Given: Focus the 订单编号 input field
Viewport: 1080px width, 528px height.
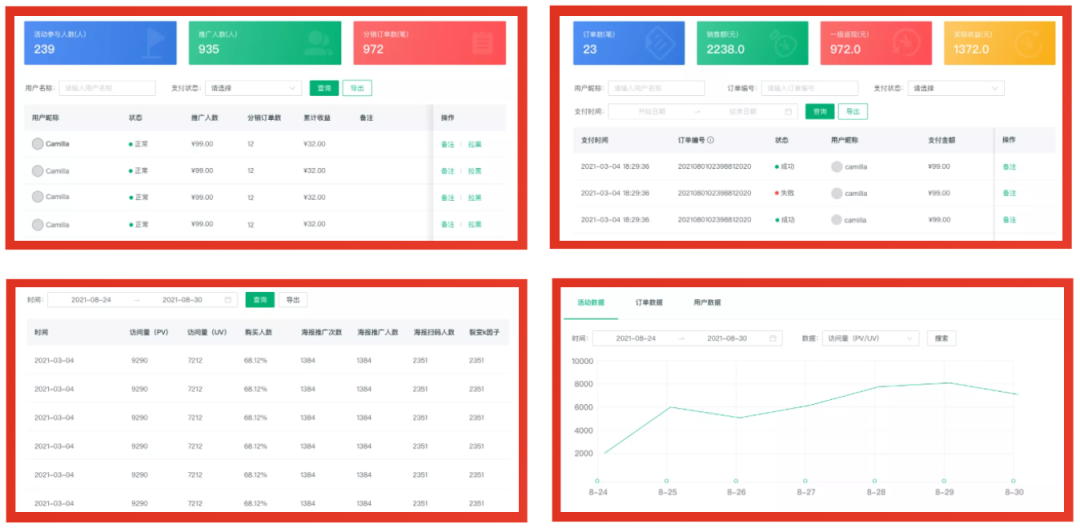Looking at the screenshot, I should coord(809,88).
